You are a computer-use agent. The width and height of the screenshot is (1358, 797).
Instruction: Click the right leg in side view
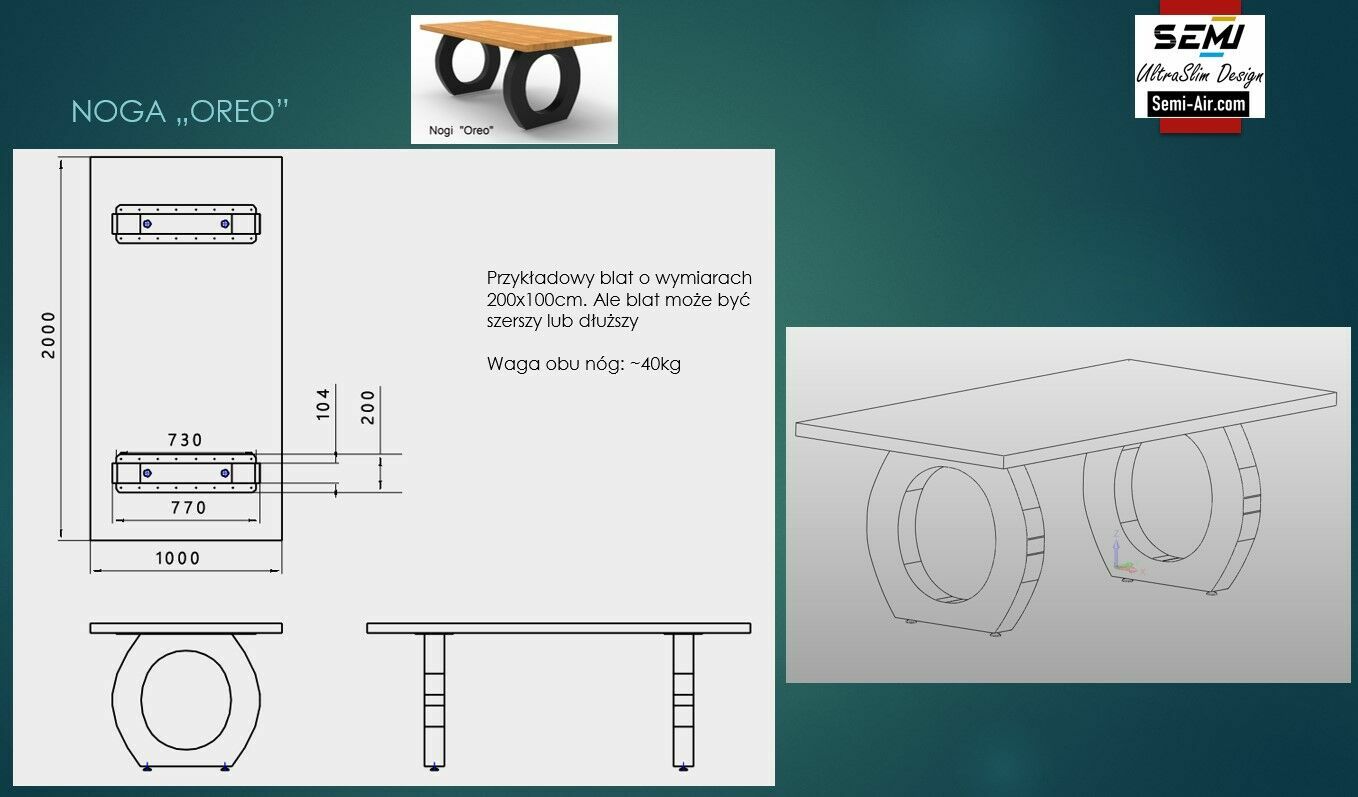(x=683, y=699)
